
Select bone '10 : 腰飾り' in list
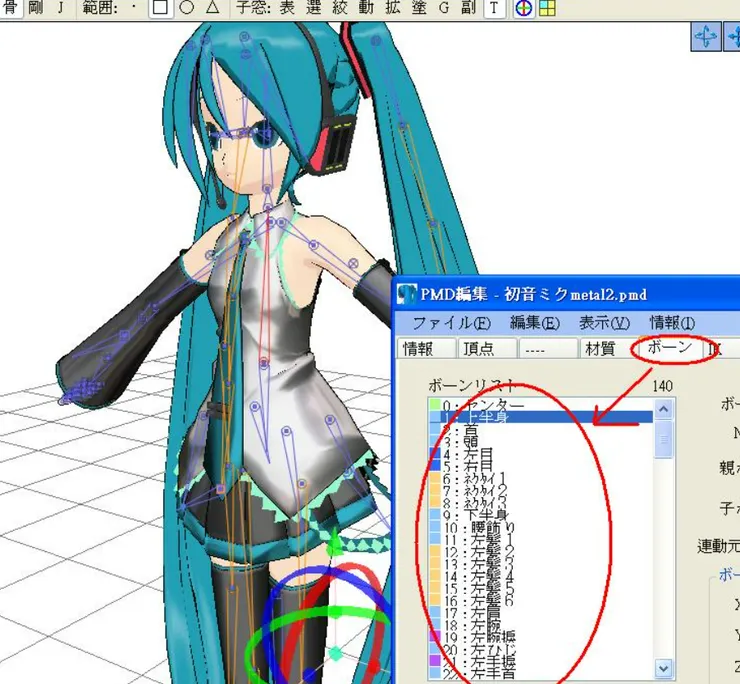[x=541, y=528]
